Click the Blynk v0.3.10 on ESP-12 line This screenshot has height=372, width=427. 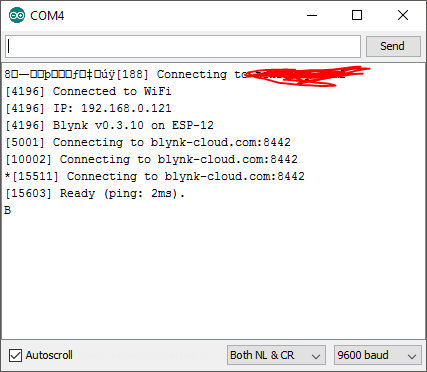tap(109, 125)
